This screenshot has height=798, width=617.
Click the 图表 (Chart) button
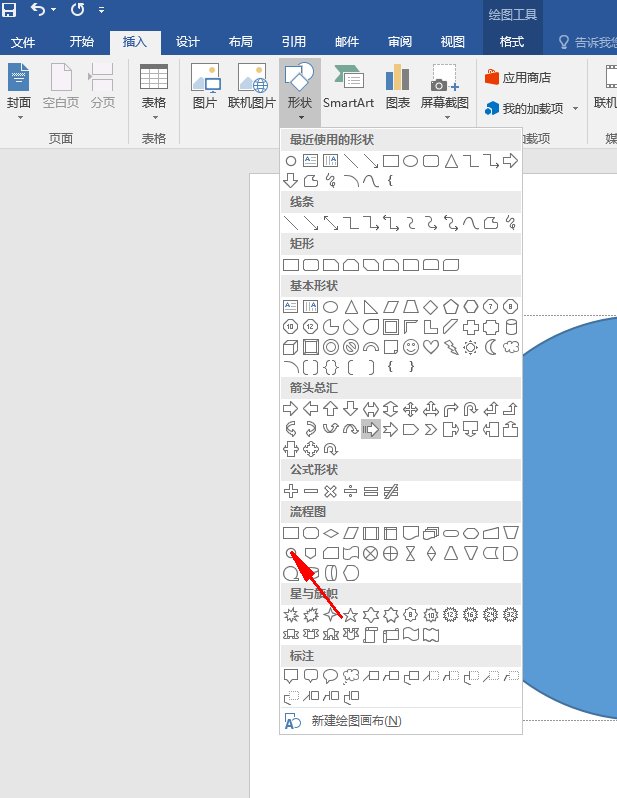398,87
